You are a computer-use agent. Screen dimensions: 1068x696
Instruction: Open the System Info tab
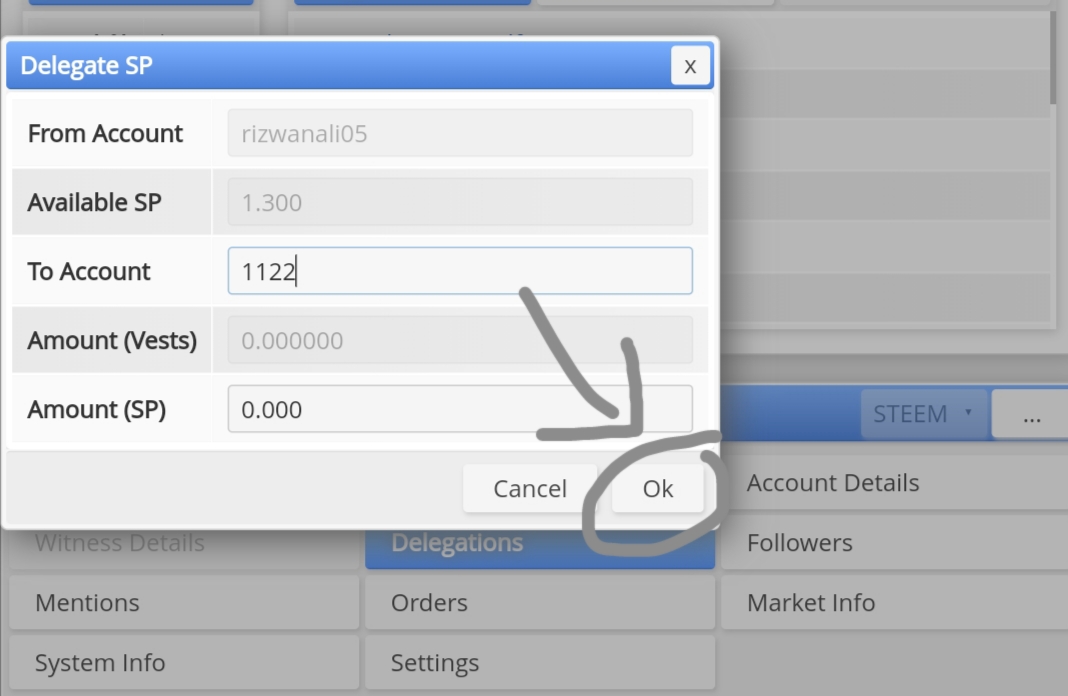click(x=184, y=663)
